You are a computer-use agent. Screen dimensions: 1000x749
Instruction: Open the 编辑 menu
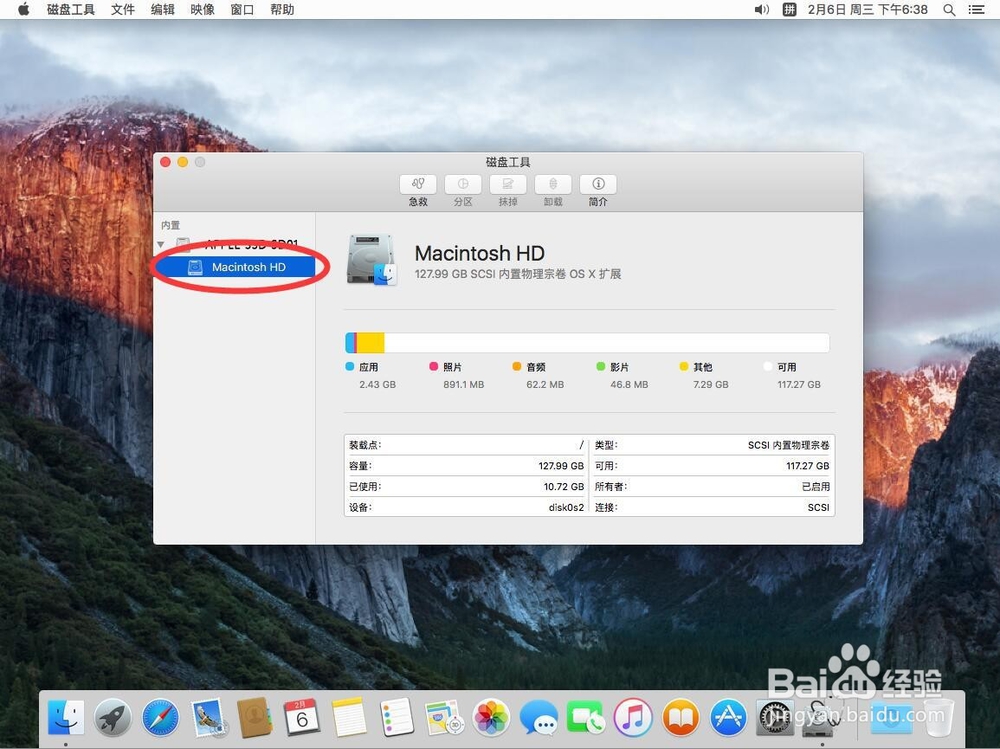163,10
